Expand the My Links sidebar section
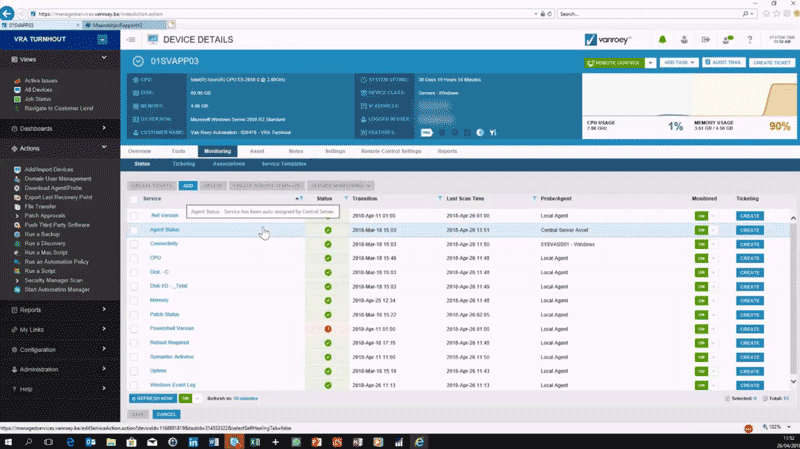Viewport: 800px width, 449px height. pos(104,329)
